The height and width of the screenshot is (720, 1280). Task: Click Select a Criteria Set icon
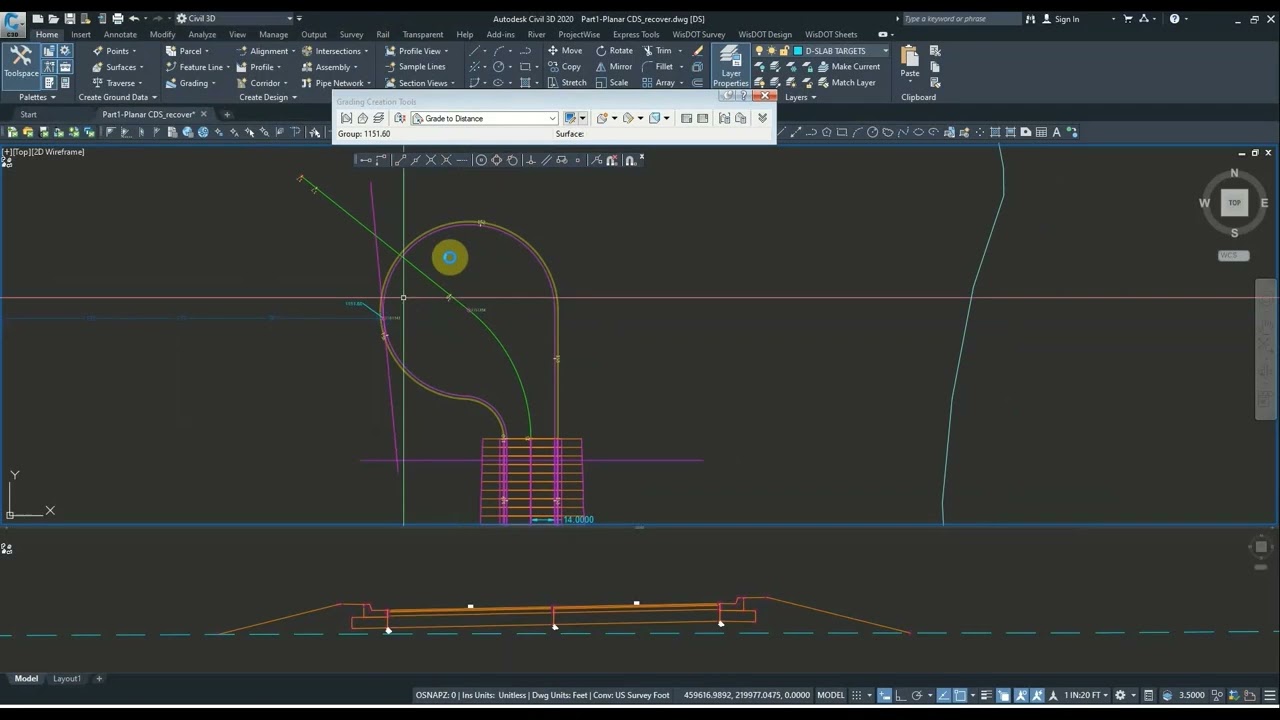point(399,118)
